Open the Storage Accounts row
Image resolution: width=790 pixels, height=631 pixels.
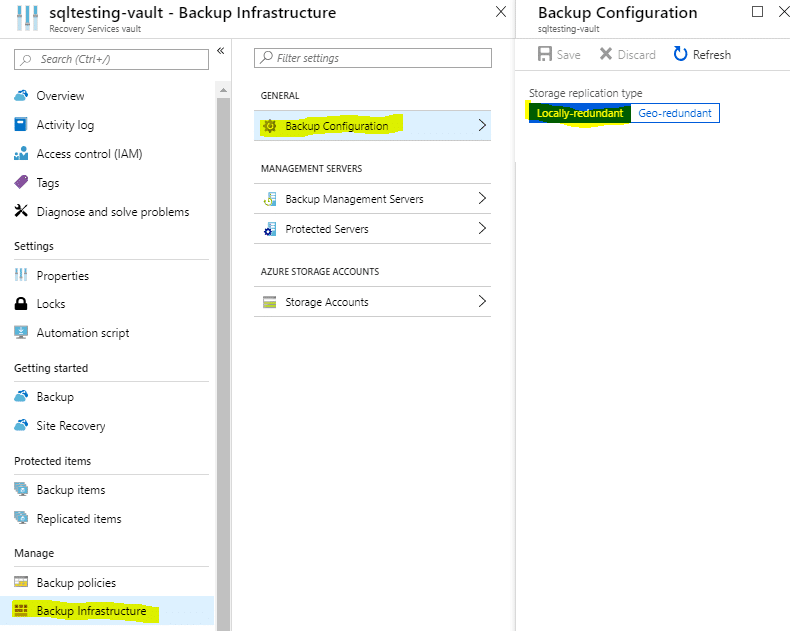(372, 302)
